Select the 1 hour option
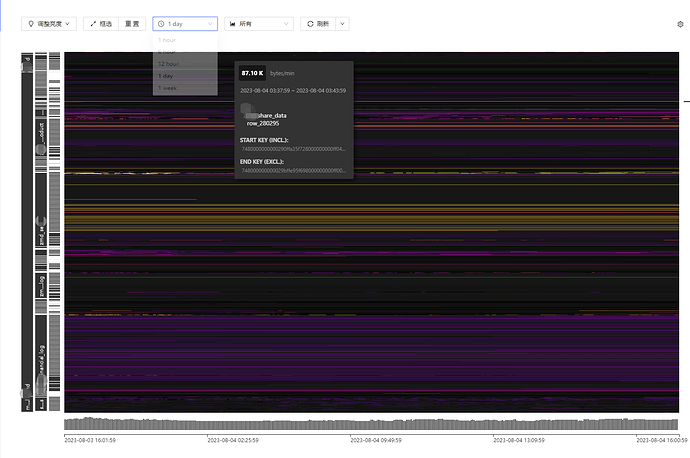Screen dimensions: 690x458 [166, 40]
